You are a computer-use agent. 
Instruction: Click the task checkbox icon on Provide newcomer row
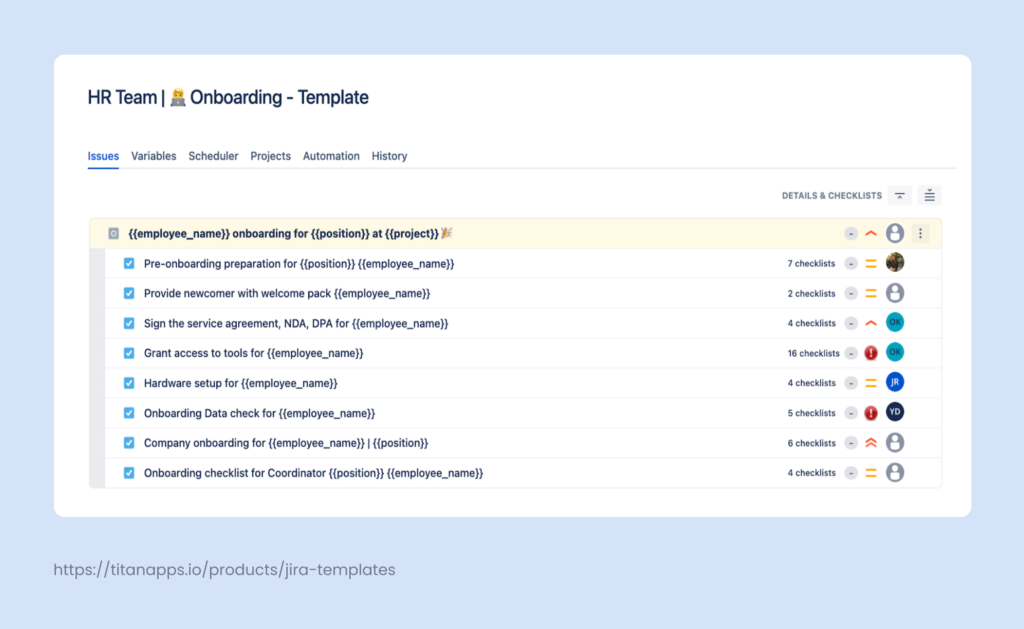(128, 293)
